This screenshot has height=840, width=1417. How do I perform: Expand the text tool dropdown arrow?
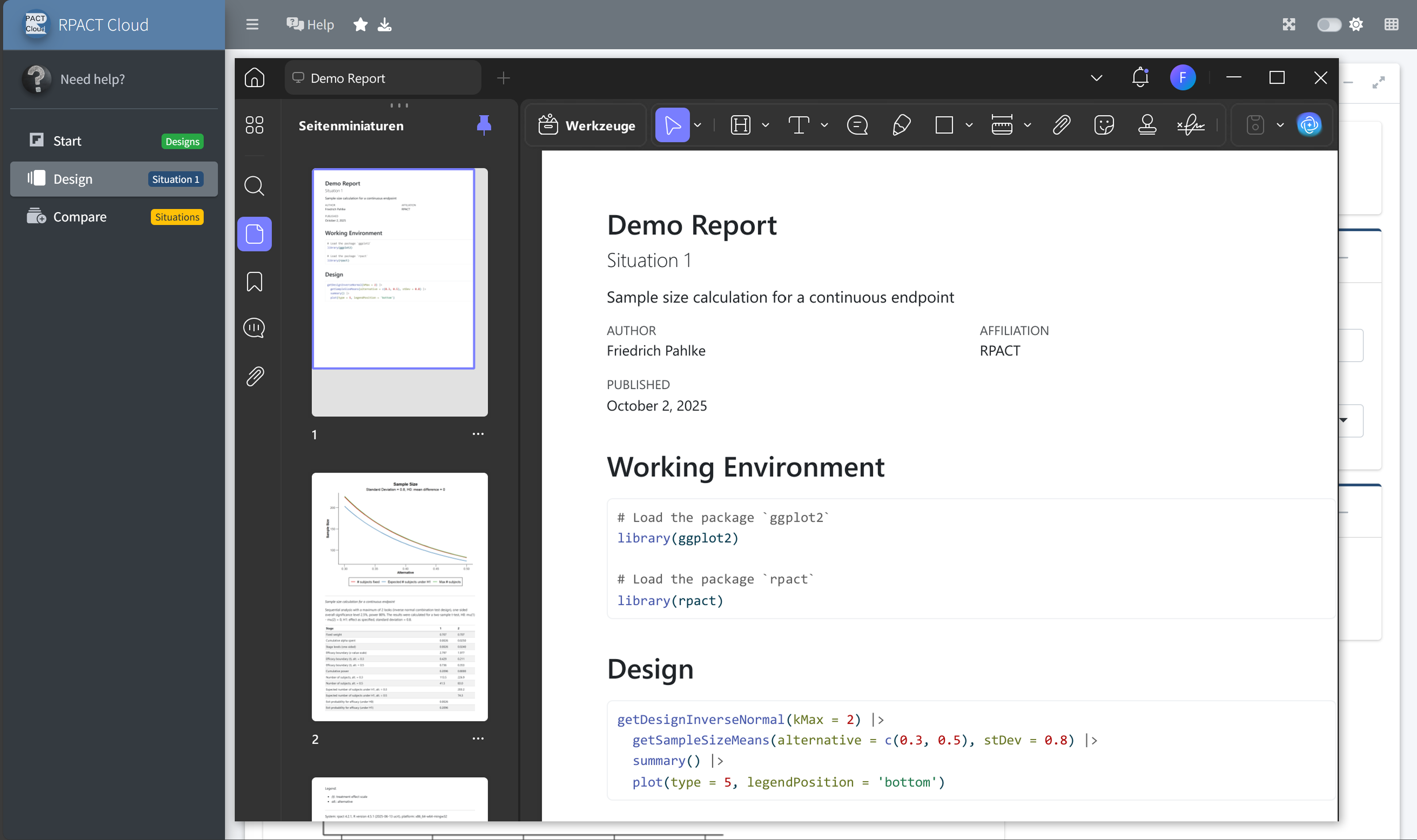point(824,125)
